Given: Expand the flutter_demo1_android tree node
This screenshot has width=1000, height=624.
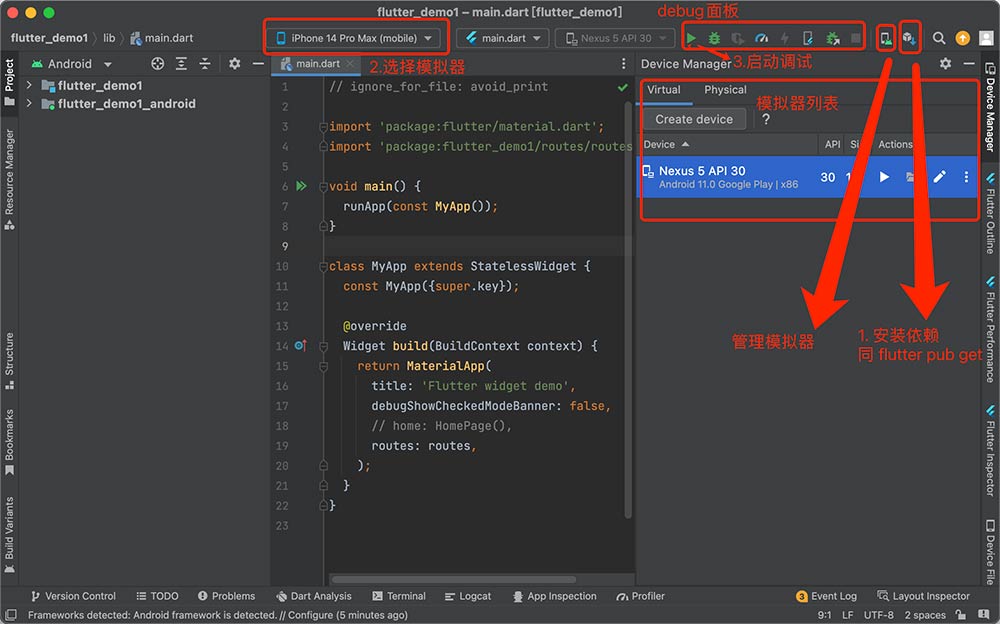Looking at the screenshot, I should [30, 104].
